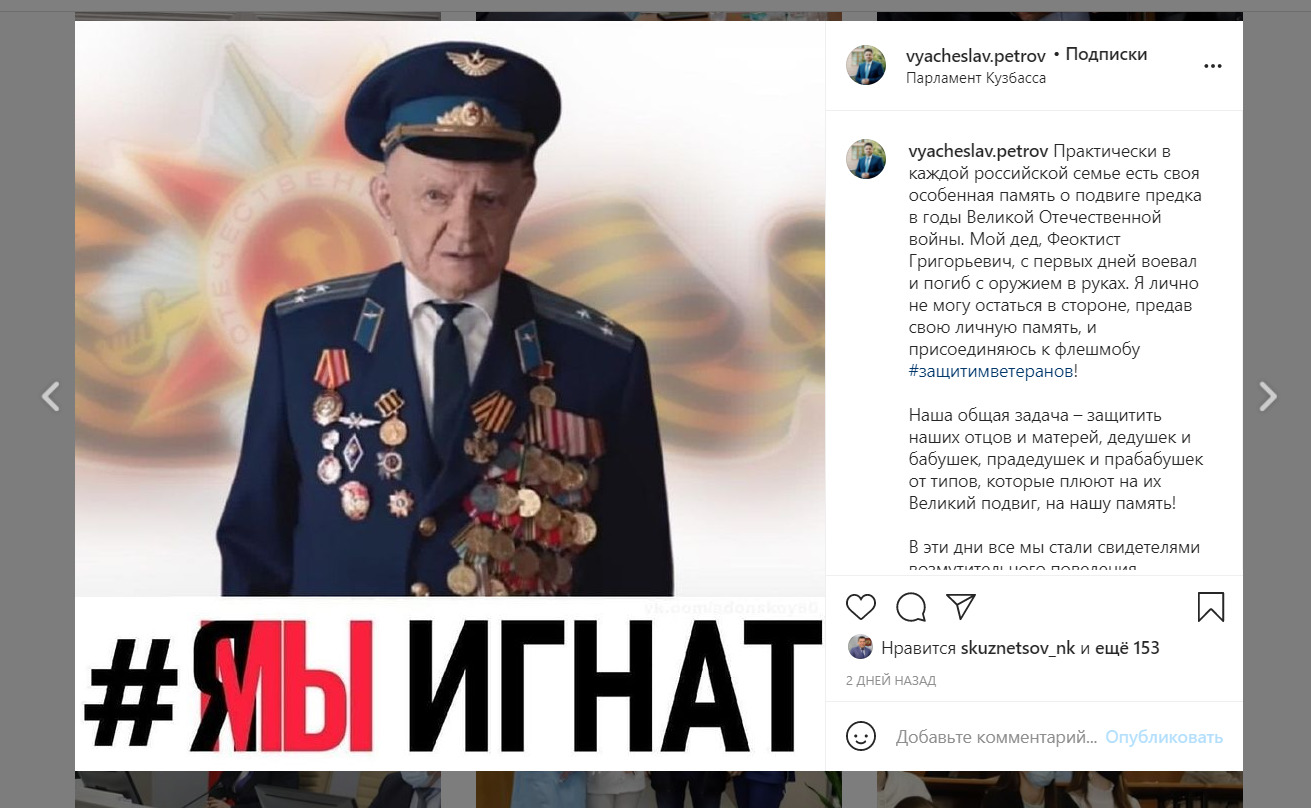Open the Парламент Кузбасса location link

pyautogui.click(x=976, y=78)
